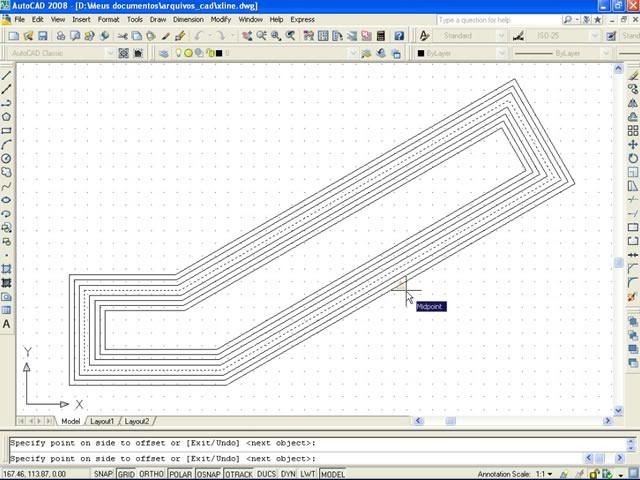Click the Save drawing icon
Image resolution: width=640 pixels, height=480 pixels.
pyautogui.click(x=42, y=36)
